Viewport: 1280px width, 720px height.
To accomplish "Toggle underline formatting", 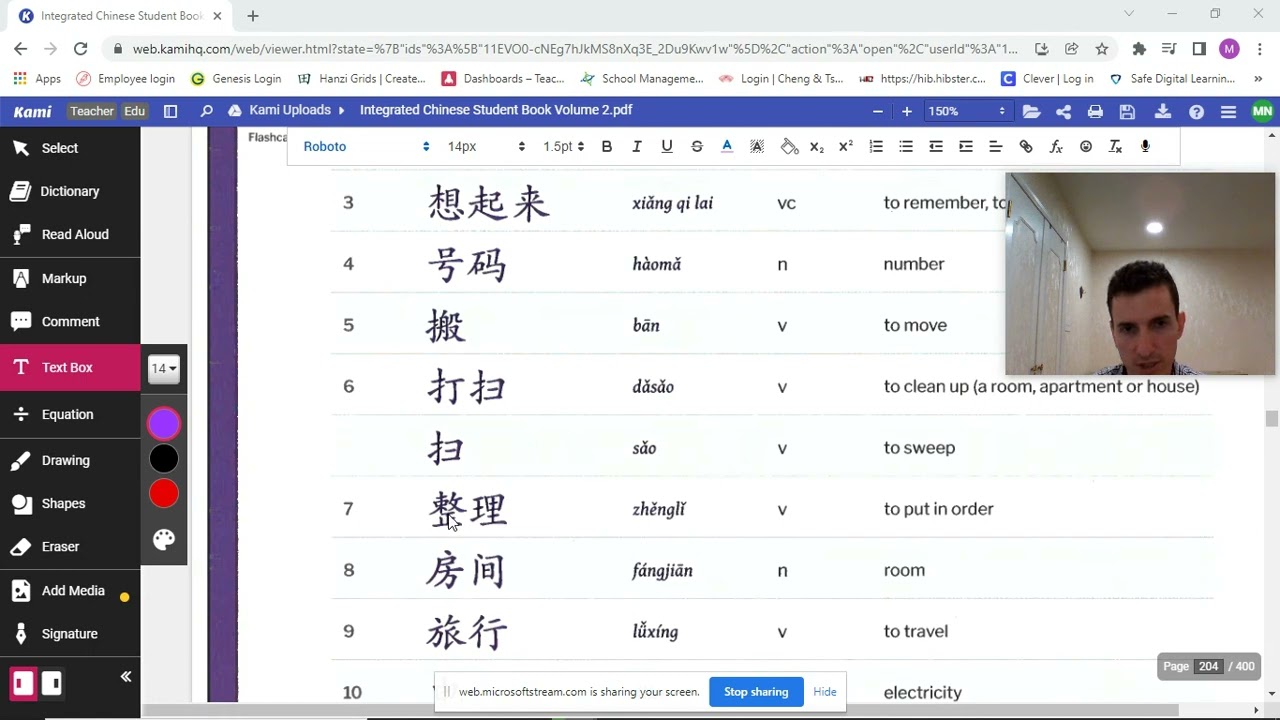I will point(667,147).
